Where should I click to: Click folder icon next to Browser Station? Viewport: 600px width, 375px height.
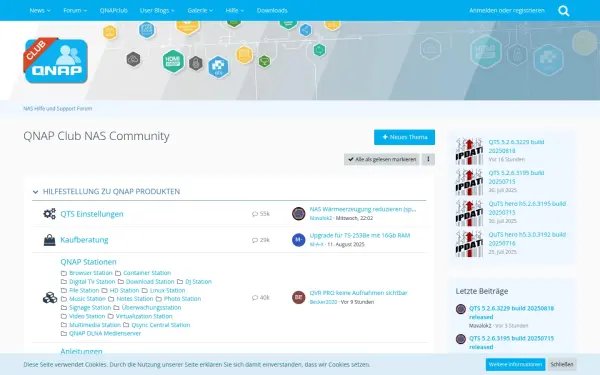point(64,273)
